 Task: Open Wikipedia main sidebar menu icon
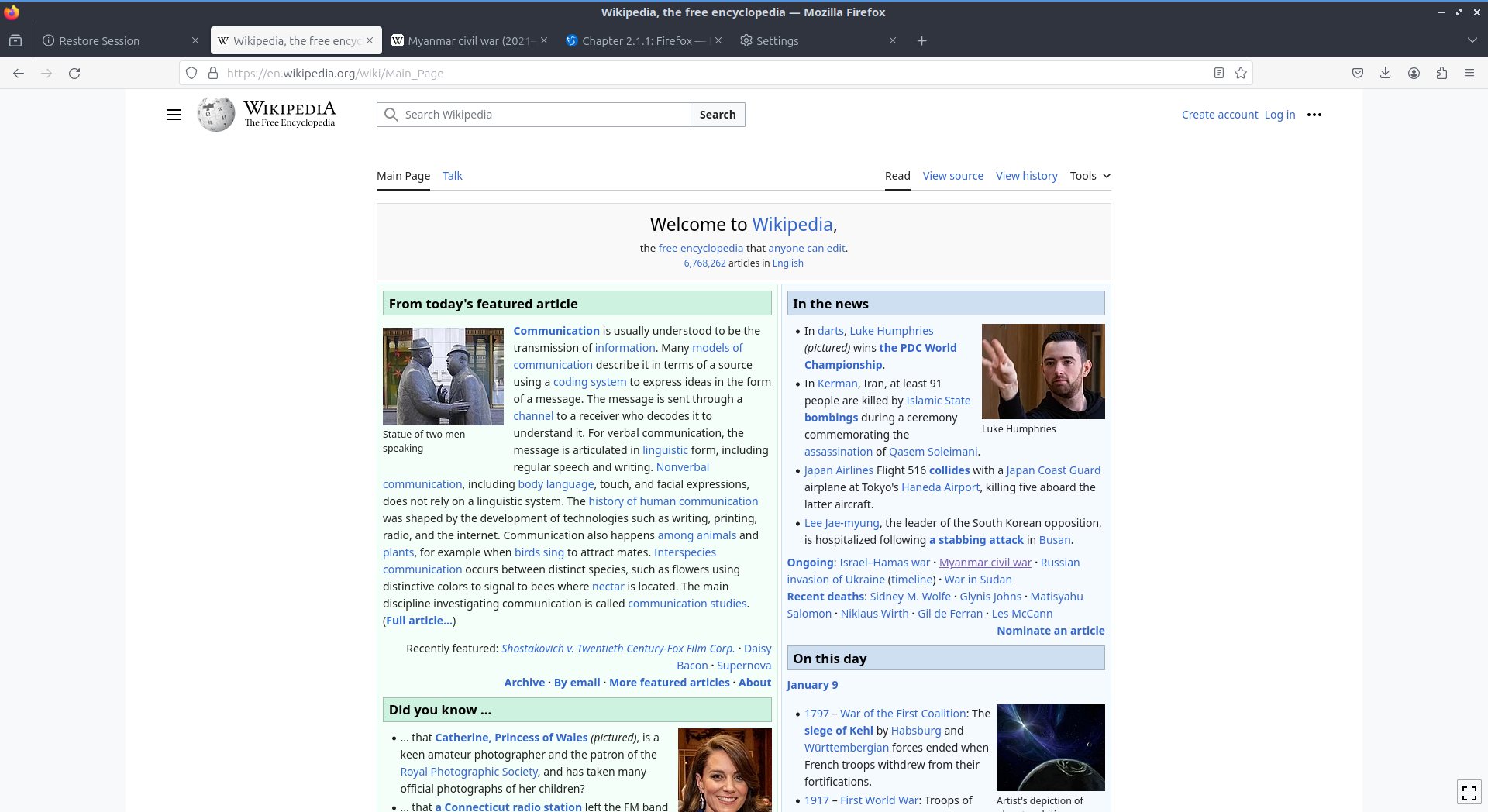tap(174, 115)
